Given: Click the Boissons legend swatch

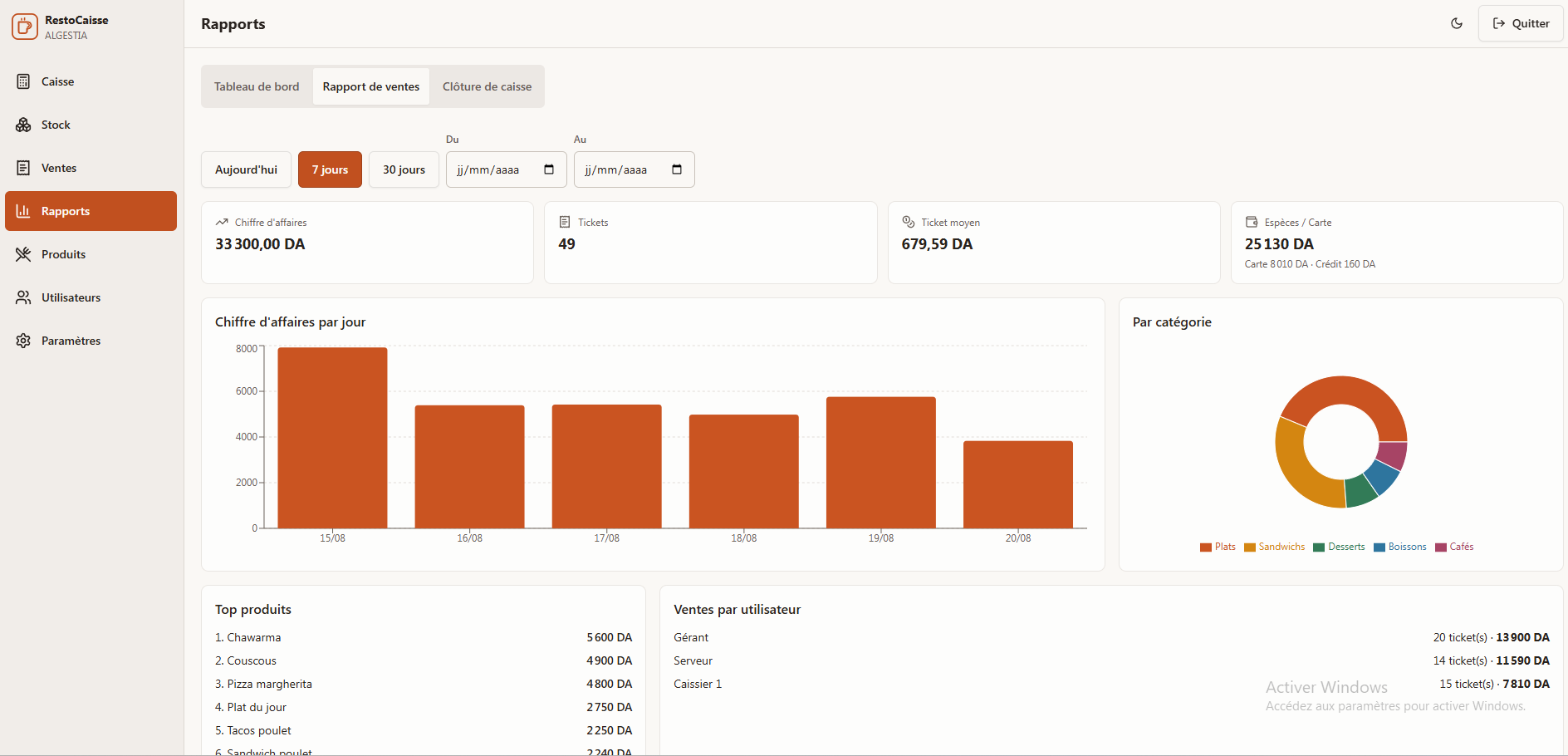Looking at the screenshot, I should point(1379,547).
